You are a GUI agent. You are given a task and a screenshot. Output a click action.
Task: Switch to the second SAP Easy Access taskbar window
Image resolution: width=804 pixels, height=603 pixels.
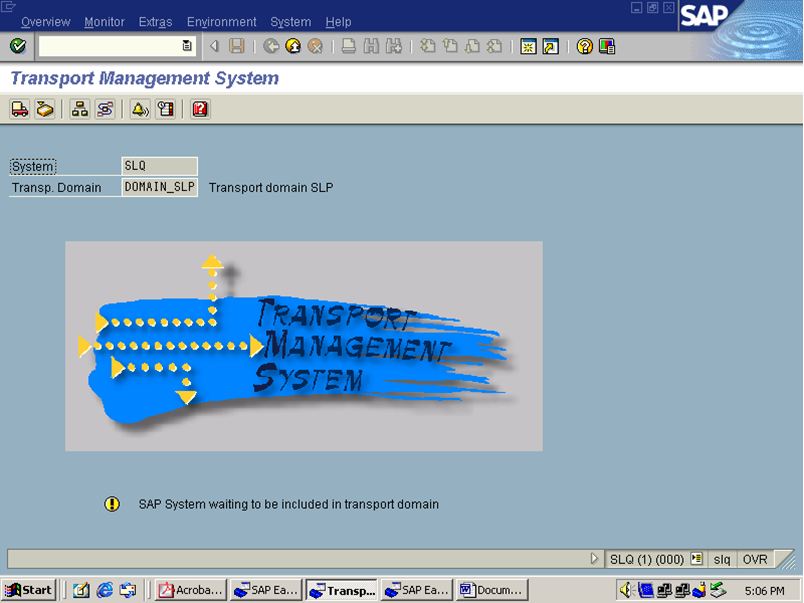coord(417,590)
